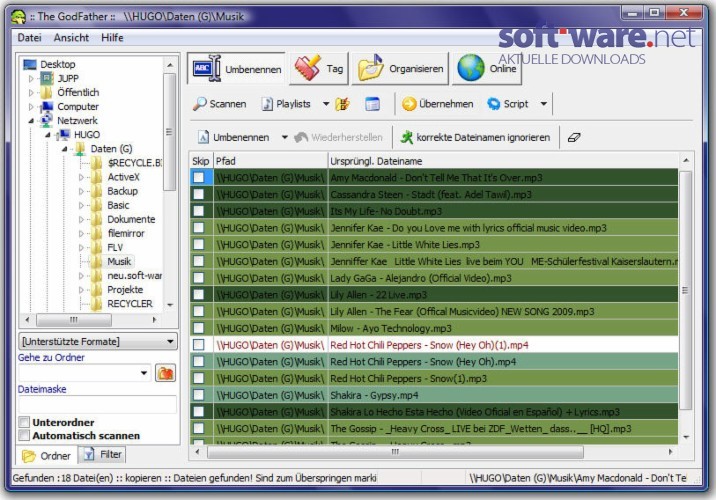Select the Musik folder in tree

[x=119, y=261]
